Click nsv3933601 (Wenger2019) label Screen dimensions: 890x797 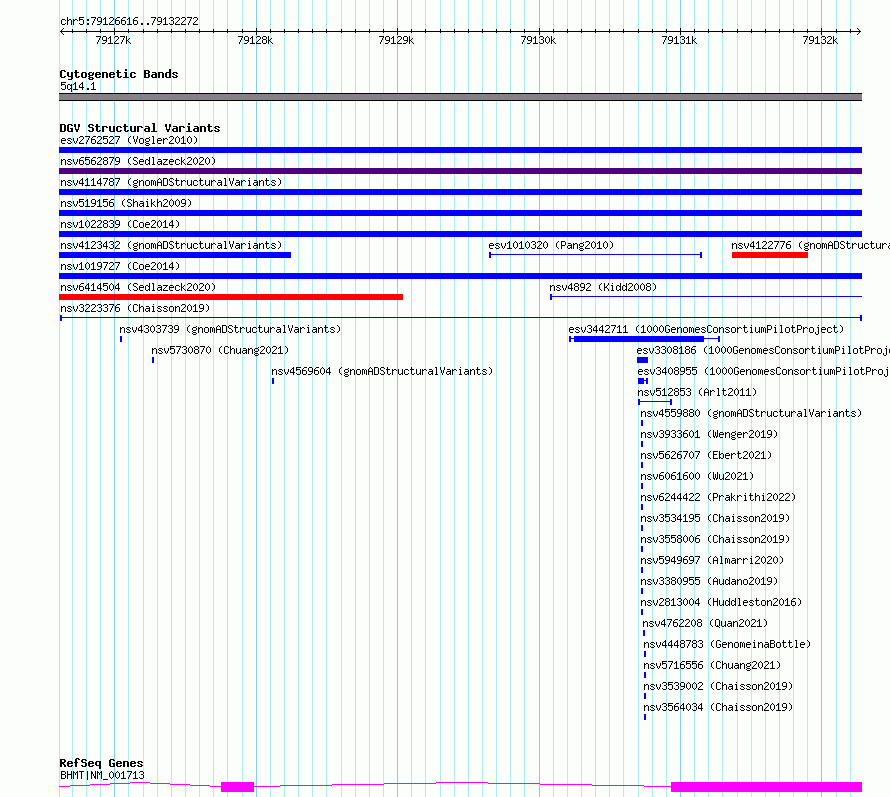[x=709, y=434]
